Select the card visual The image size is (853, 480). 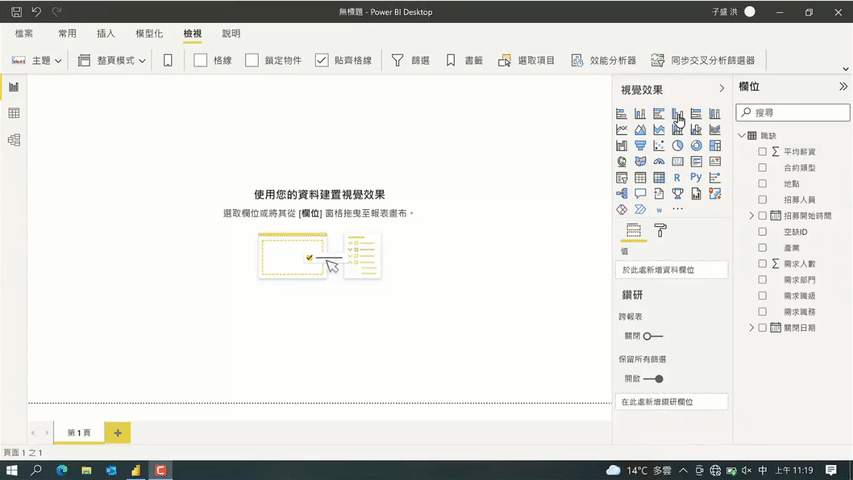tap(677, 162)
